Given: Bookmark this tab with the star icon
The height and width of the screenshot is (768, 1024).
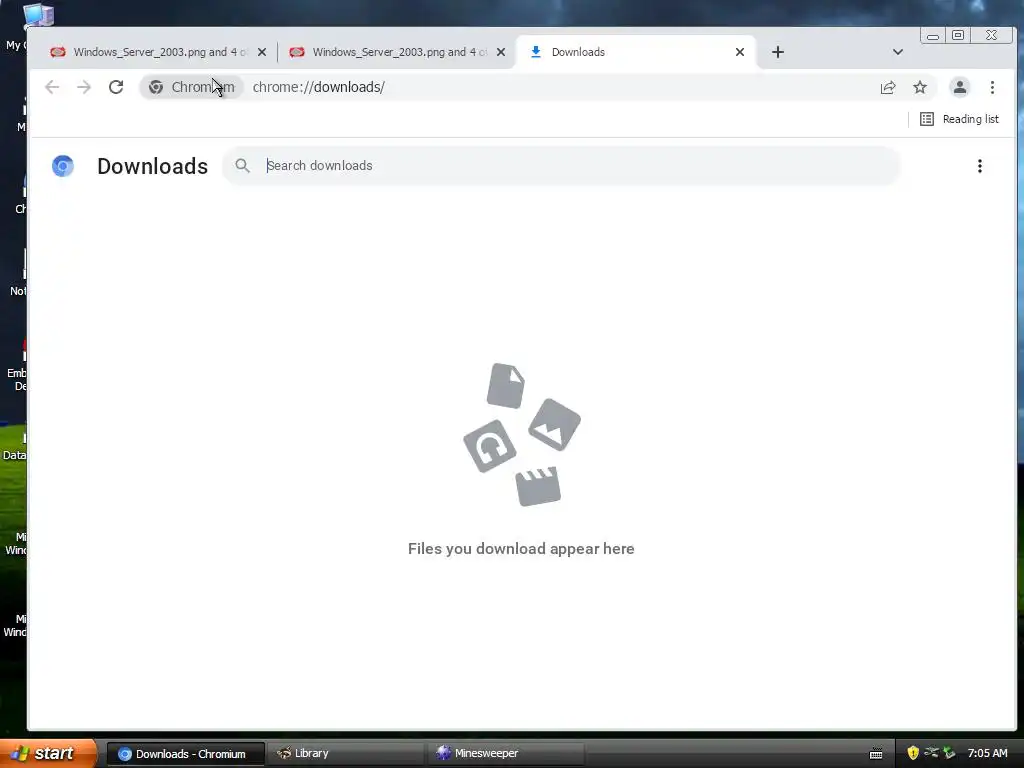Looking at the screenshot, I should 920,87.
